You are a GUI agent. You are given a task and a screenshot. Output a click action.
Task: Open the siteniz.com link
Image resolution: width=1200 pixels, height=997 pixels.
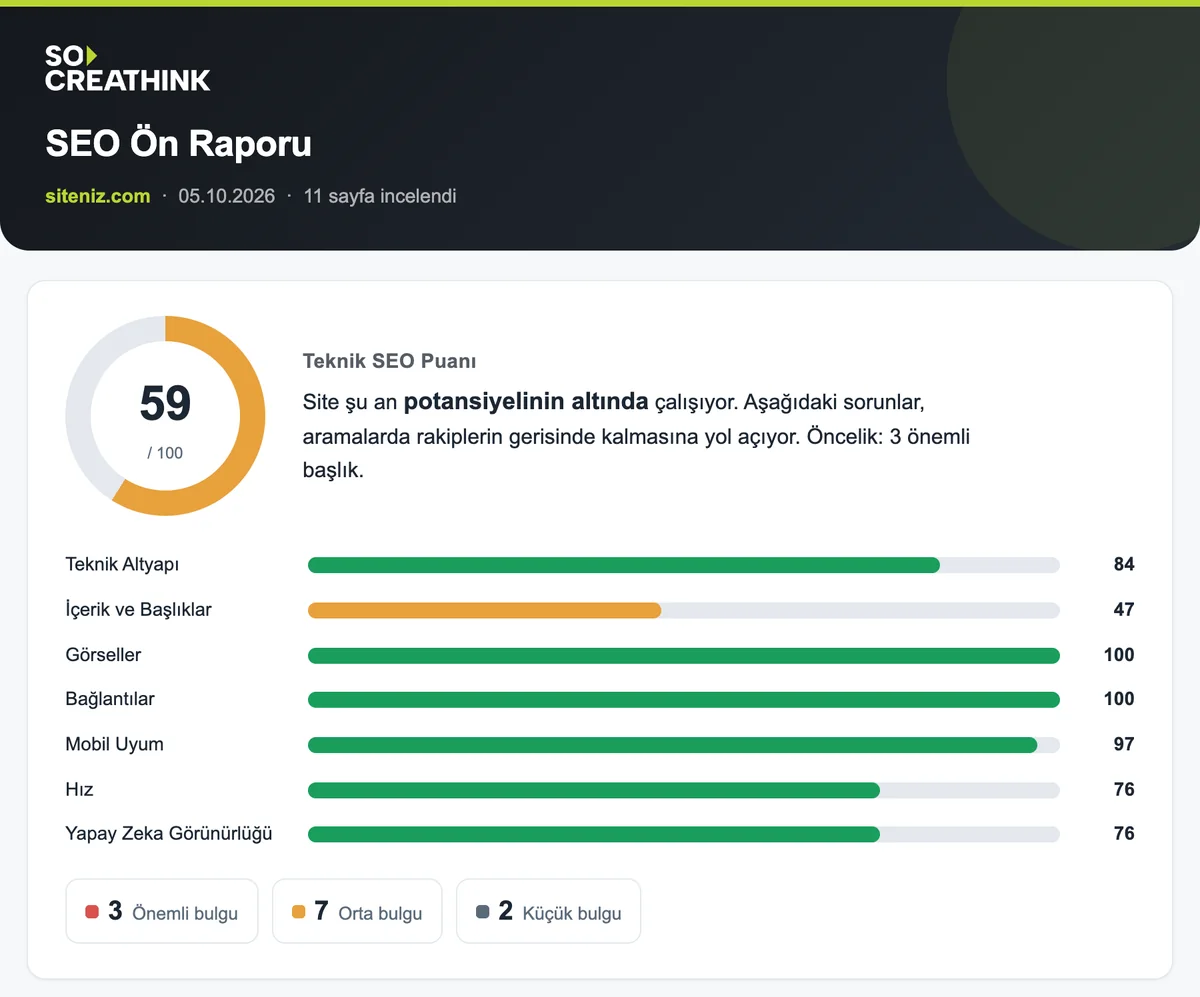point(98,196)
